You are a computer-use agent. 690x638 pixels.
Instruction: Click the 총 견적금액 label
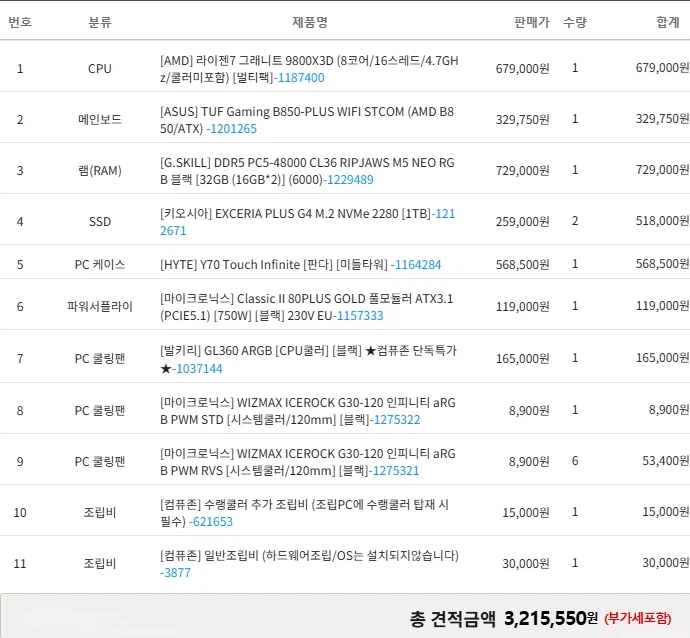pyautogui.click(x=452, y=619)
